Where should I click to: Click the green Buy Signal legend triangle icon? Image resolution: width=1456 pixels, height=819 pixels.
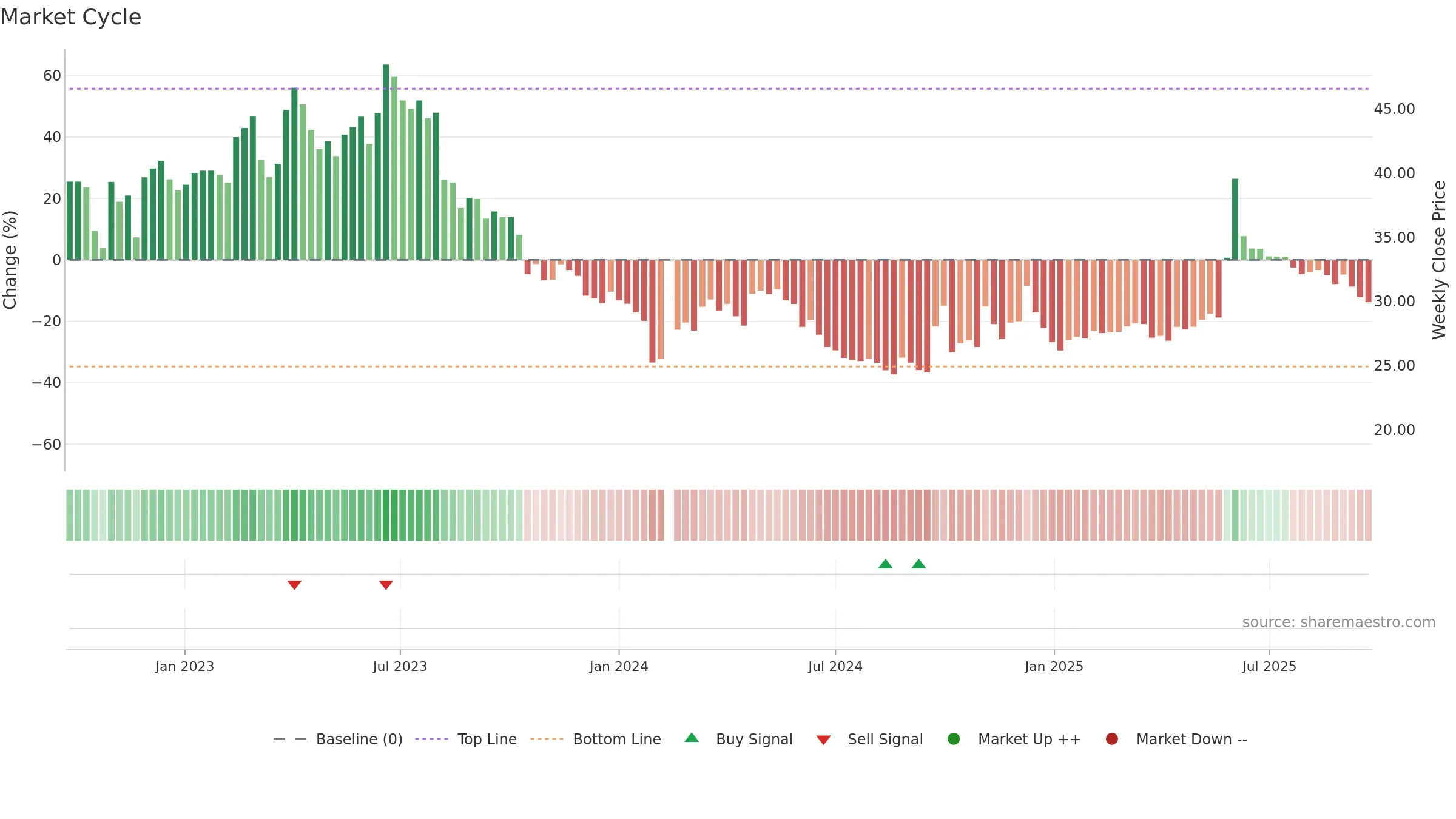[x=692, y=738]
